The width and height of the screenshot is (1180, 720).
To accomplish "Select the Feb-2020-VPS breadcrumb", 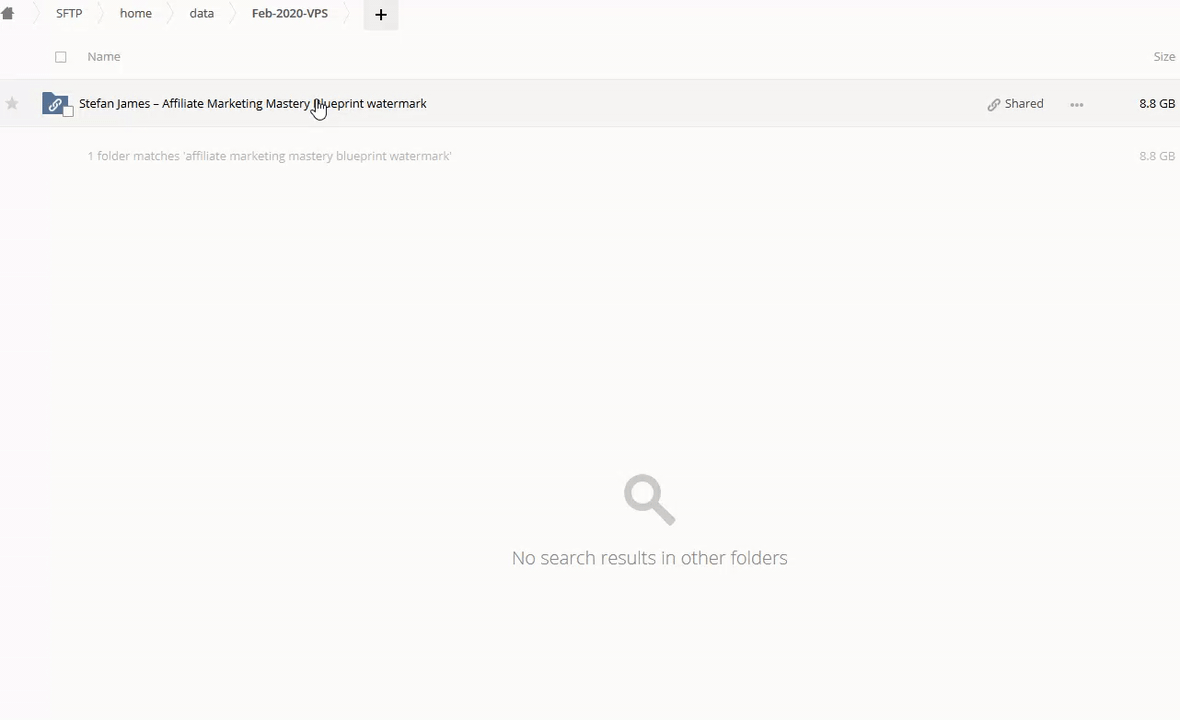I will click(289, 14).
